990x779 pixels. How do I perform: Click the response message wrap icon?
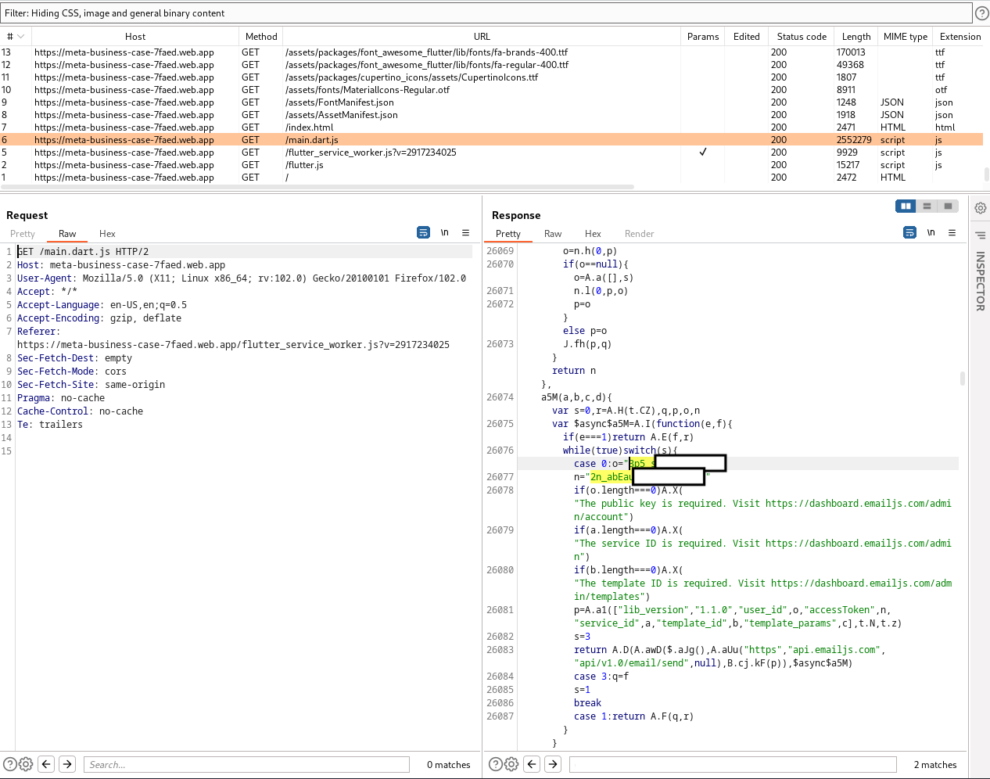point(910,233)
